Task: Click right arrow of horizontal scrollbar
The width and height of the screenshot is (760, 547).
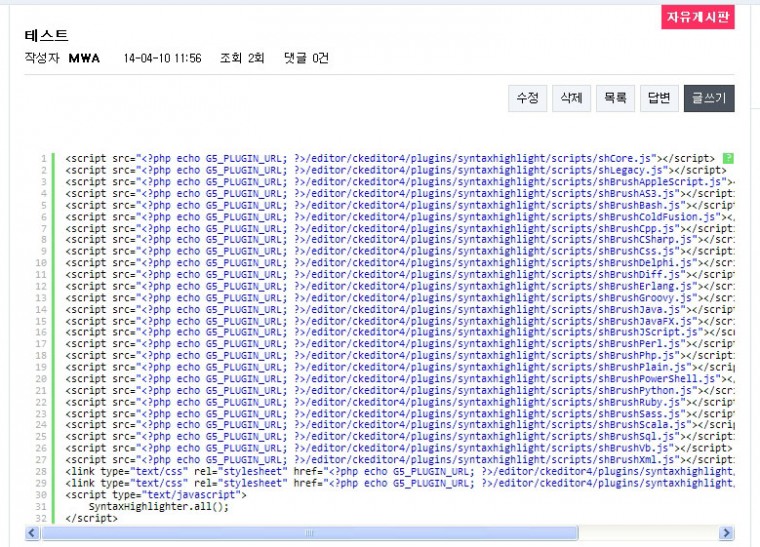Action: click(x=728, y=534)
